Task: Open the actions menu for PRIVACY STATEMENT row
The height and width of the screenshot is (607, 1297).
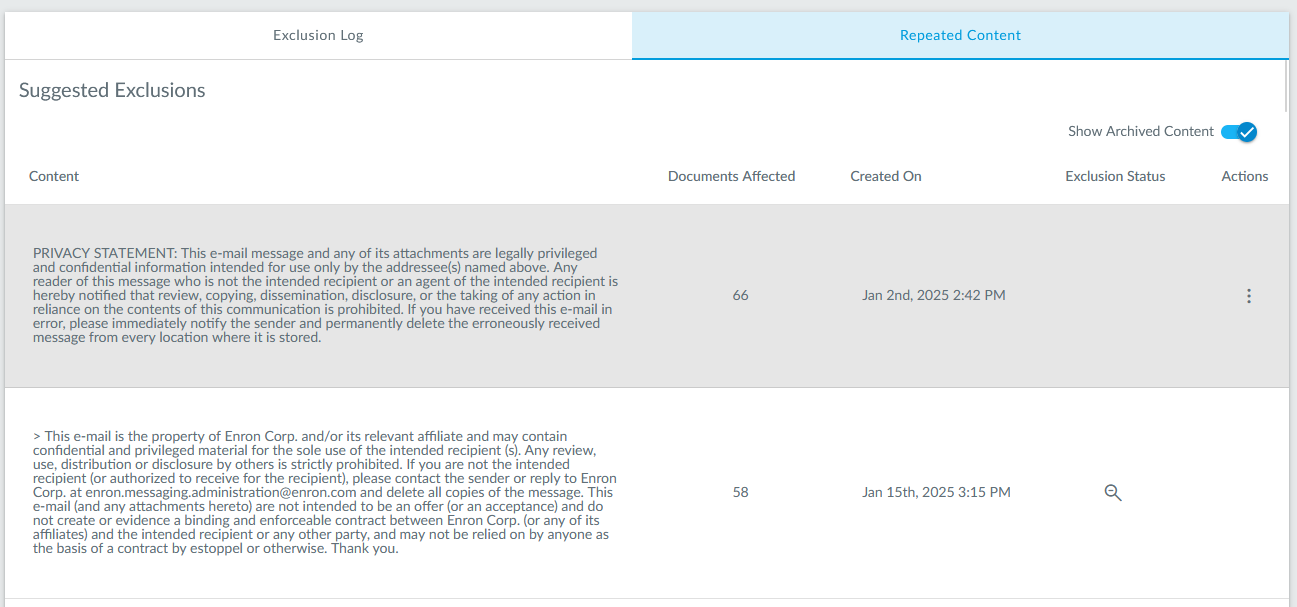Action: (1248, 296)
